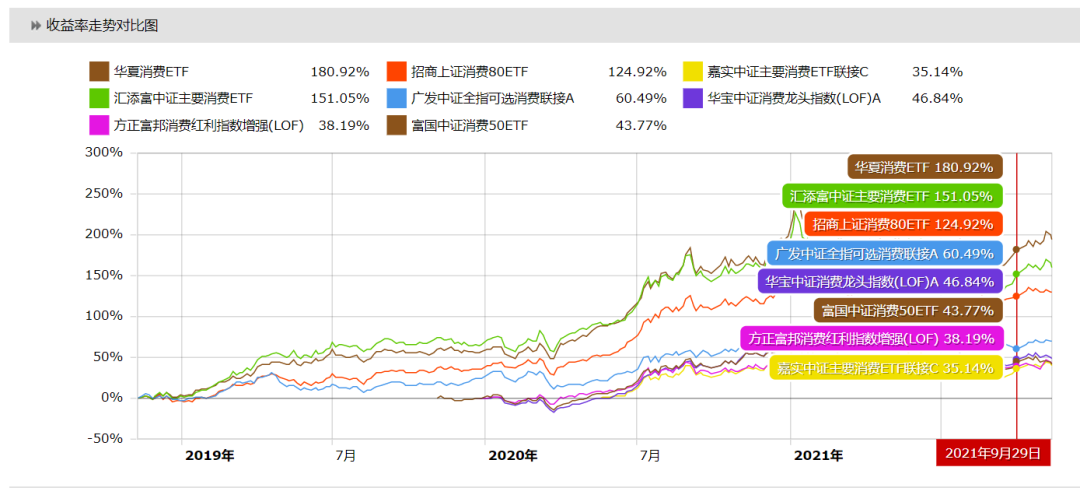Click the 46.84% value in legend
The image size is (1080, 488).
937,98
